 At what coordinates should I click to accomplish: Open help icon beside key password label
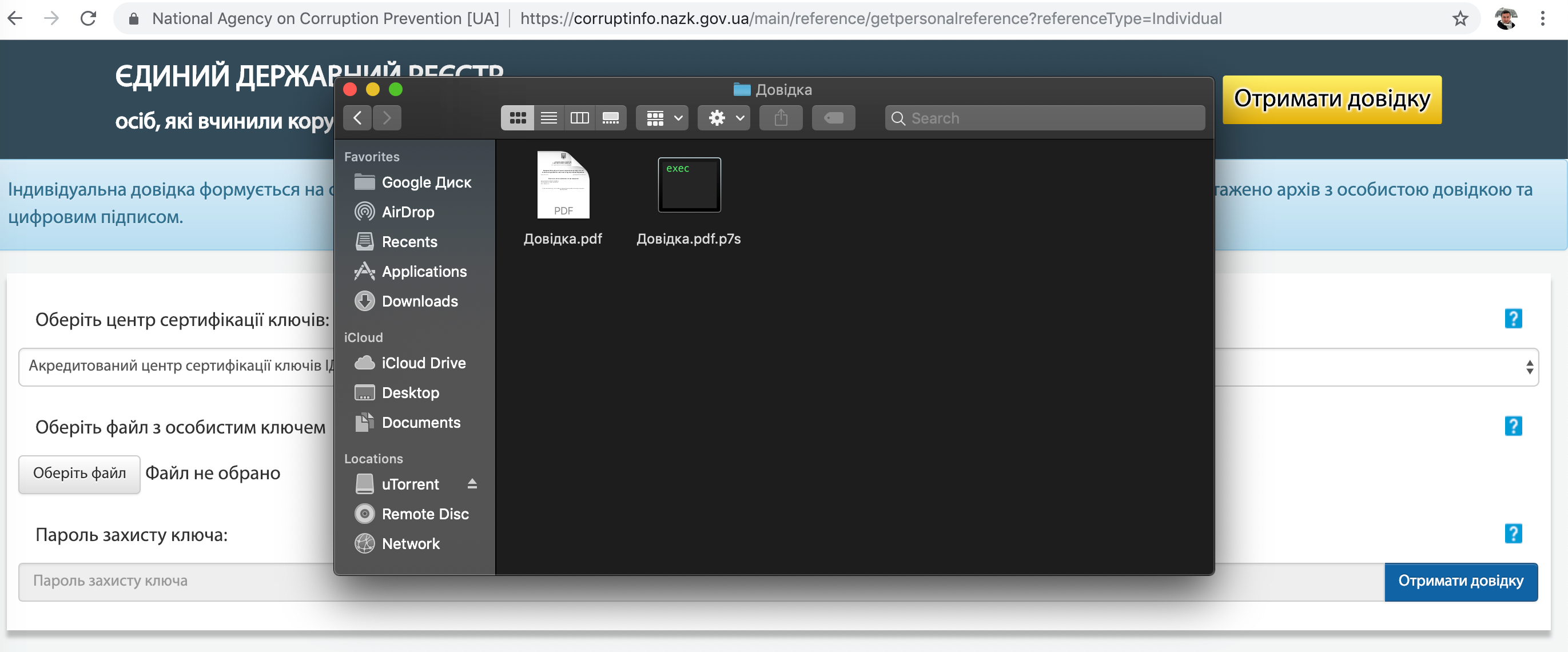point(1513,534)
